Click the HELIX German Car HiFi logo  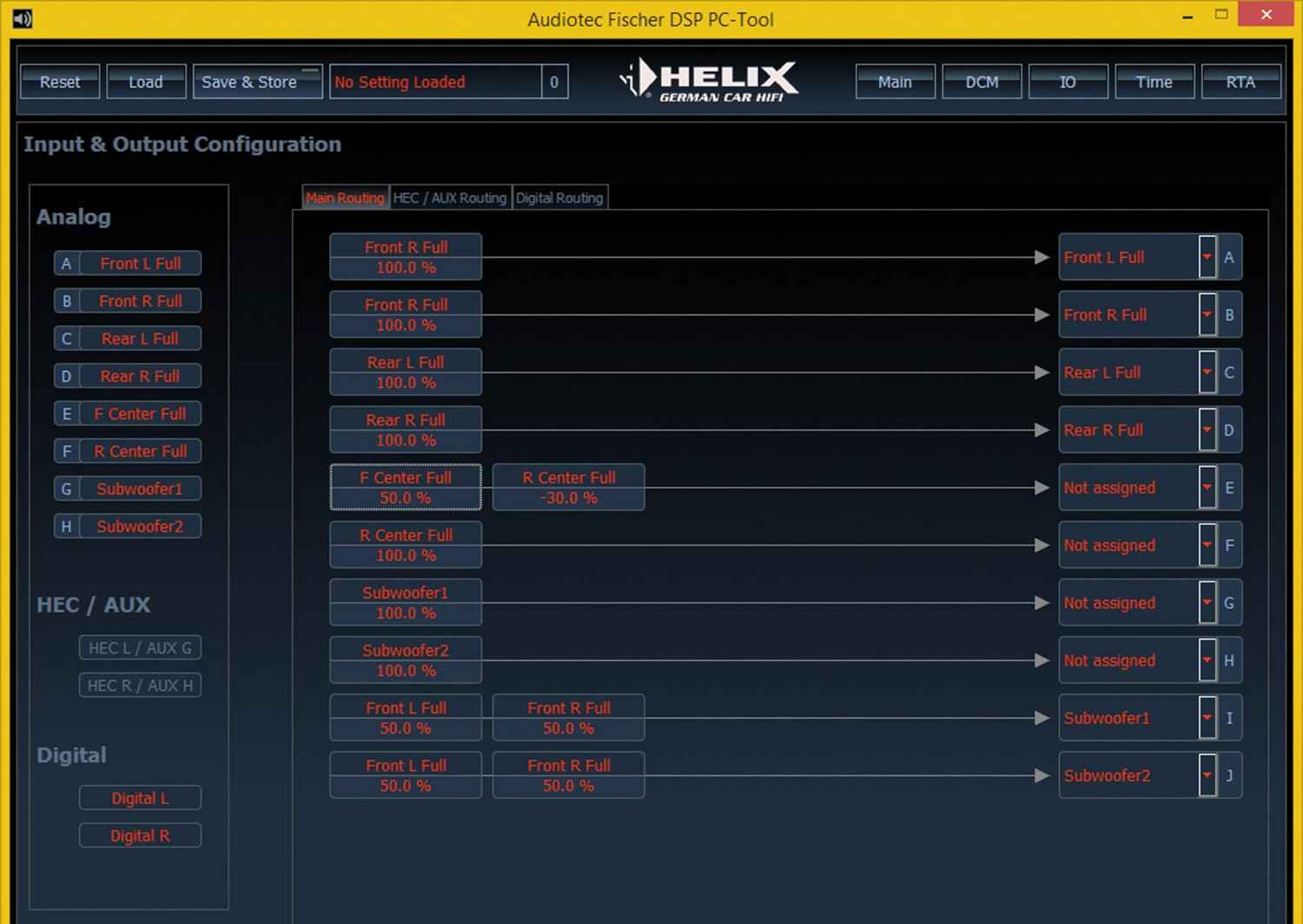(709, 81)
